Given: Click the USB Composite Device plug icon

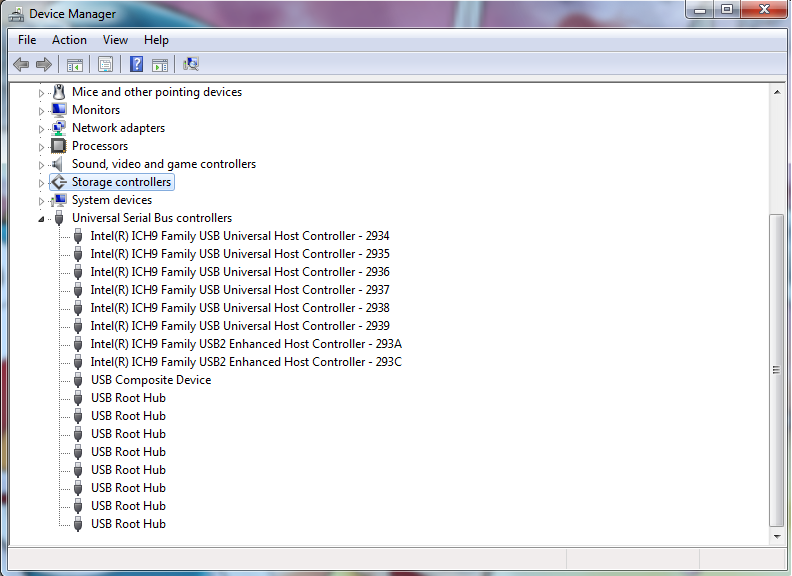Looking at the screenshot, I should click(78, 380).
